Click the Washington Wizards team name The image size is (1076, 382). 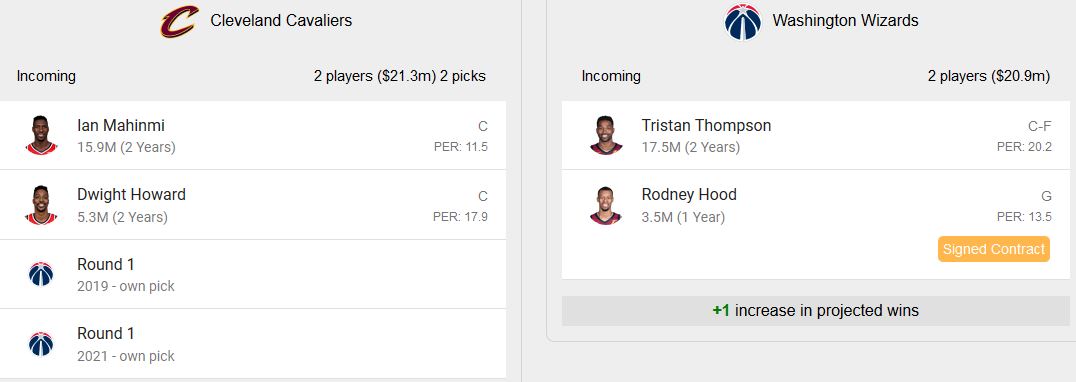point(845,21)
